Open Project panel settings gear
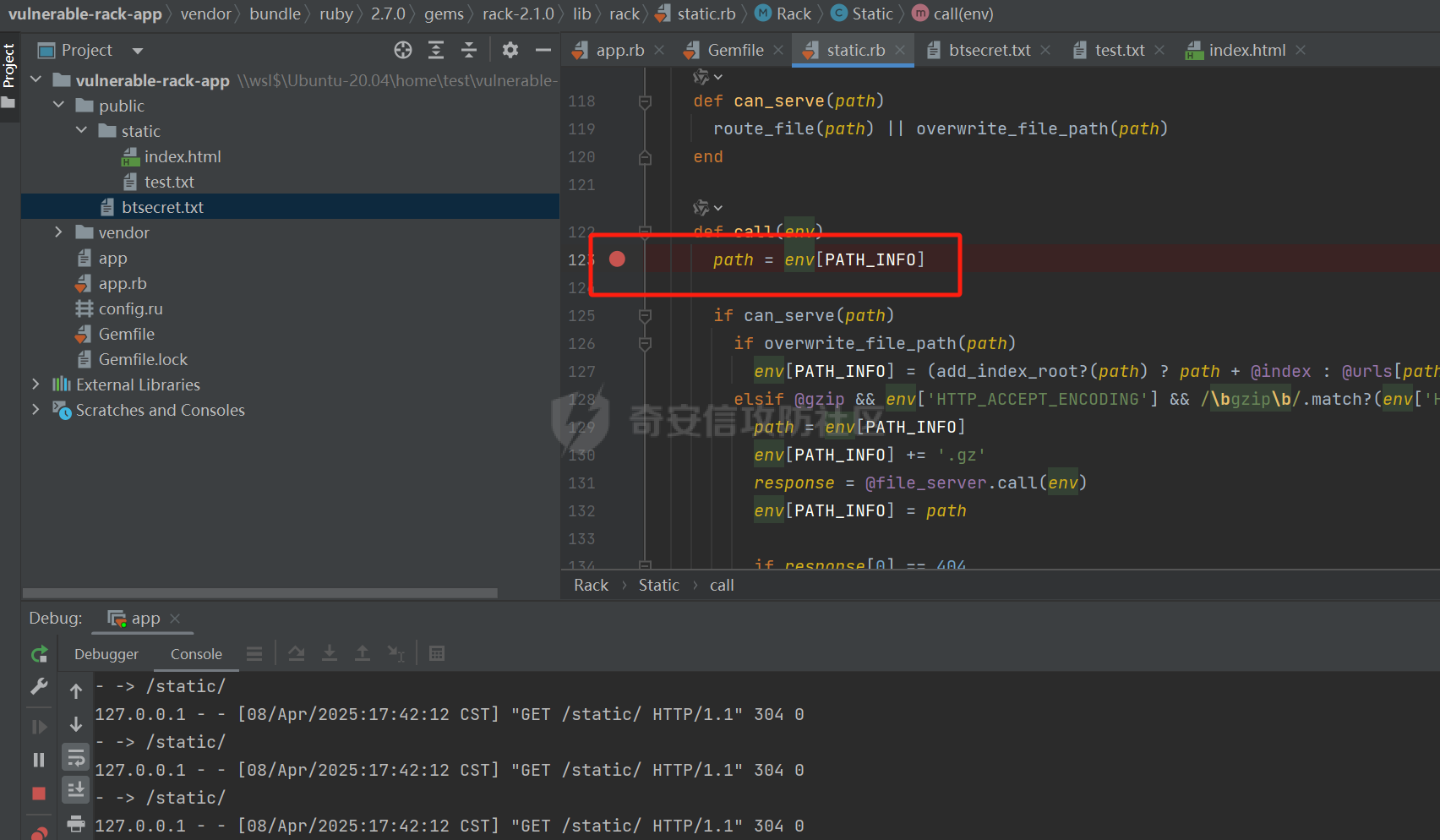The width and height of the screenshot is (1440, 840). click(x=510, y=50)
